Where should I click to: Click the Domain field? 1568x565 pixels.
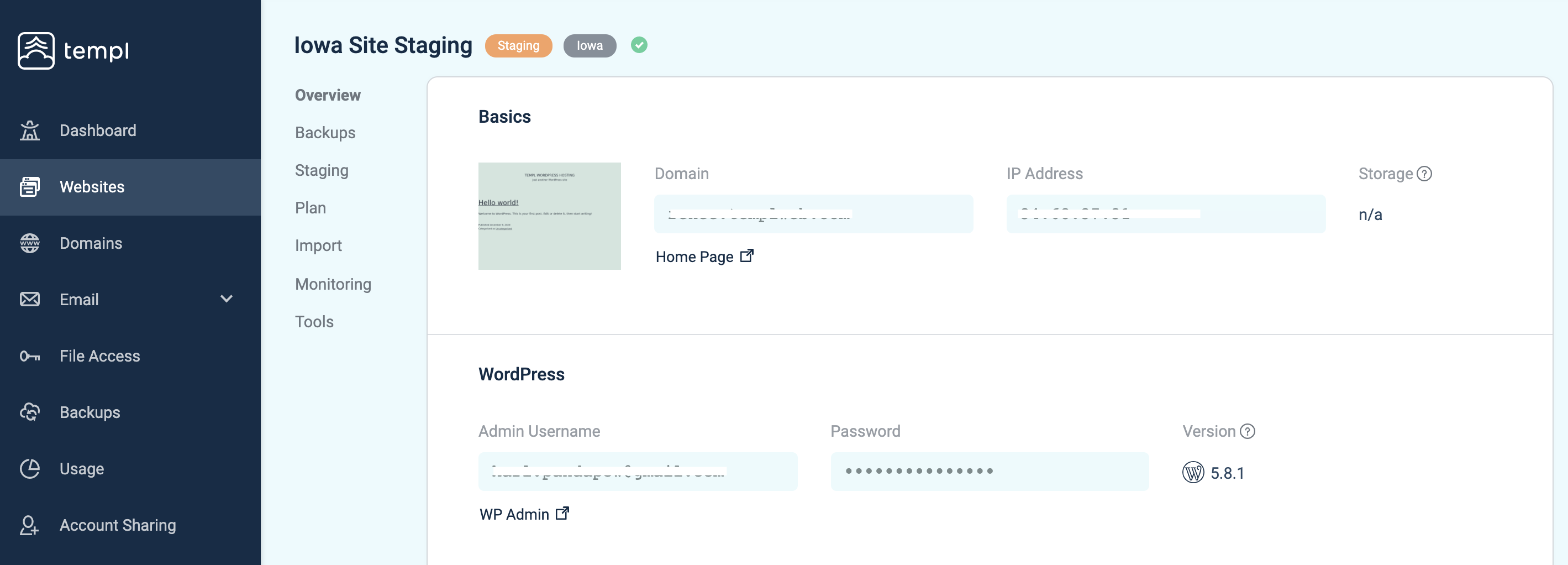pos(813,214)
